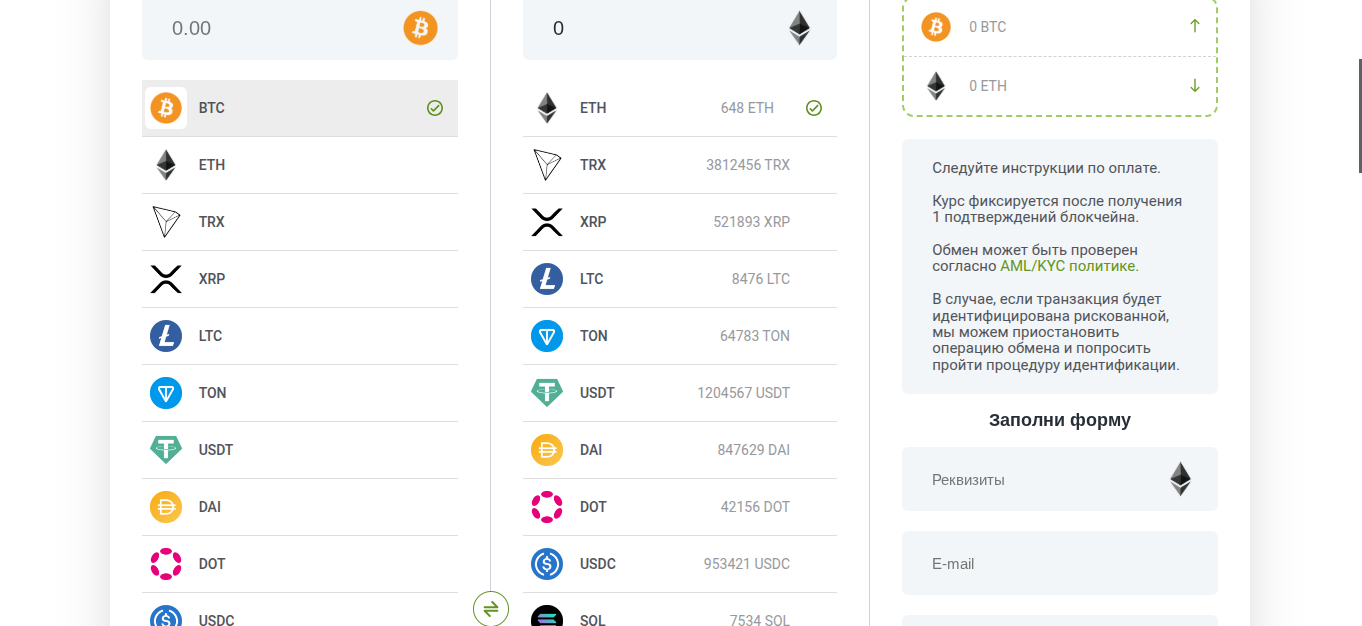Click the green down arrow beside 0 ETH
Image resolution: width=1362 pixels, height=626 pixels.
coord(1194,86)
